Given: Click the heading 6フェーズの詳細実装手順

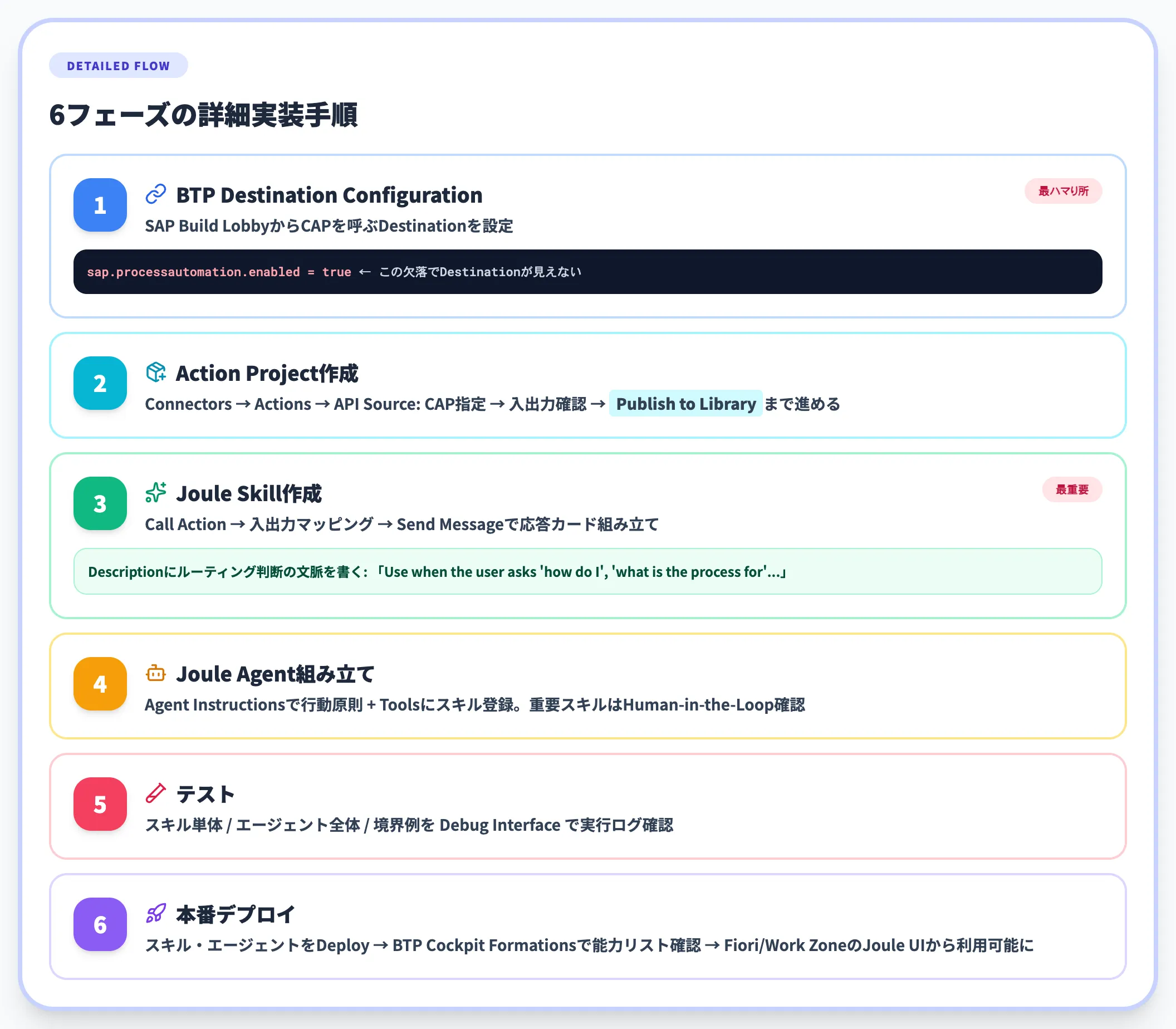Looking at the screenshot, I should [x=203, y=114].
